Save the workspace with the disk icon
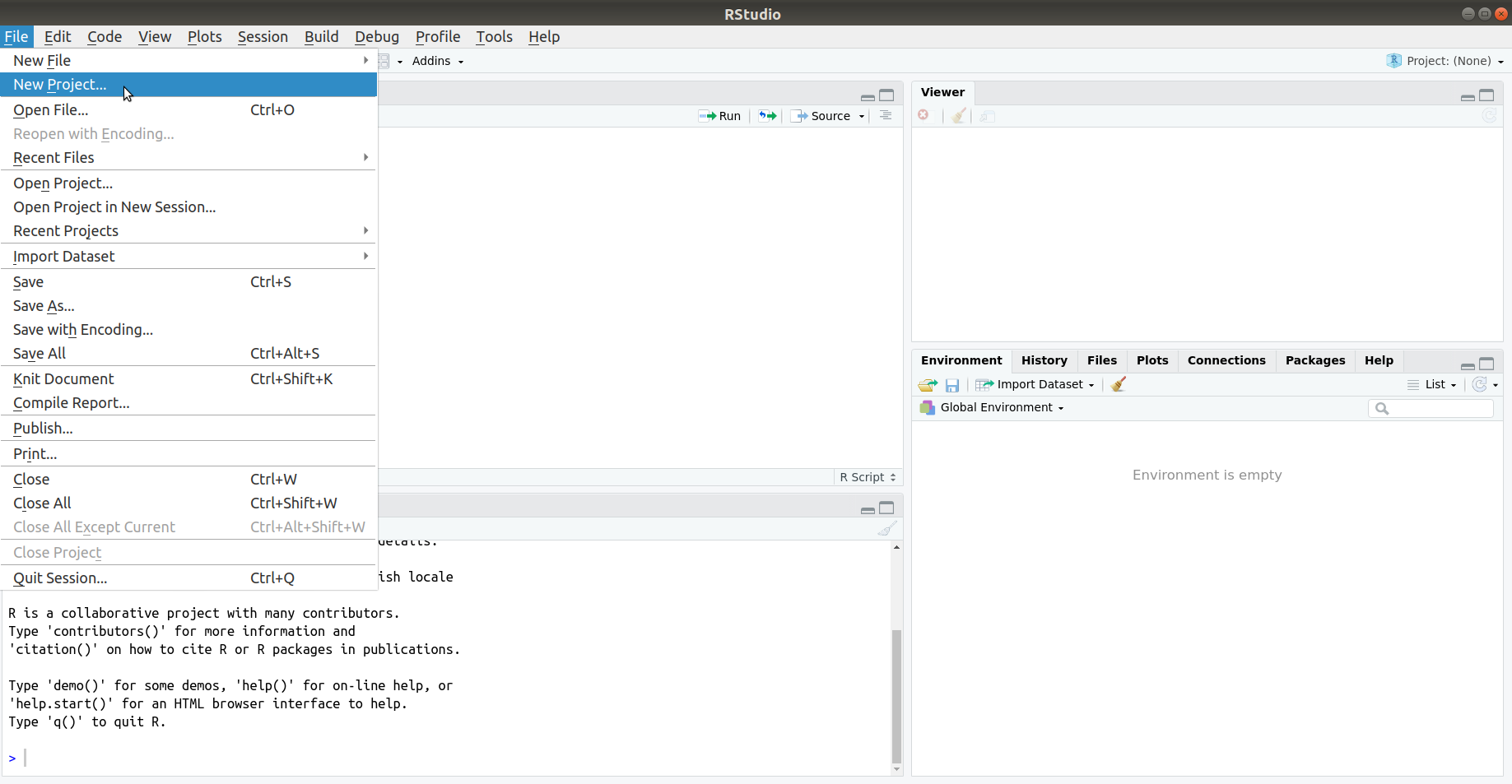Screen dimensions: 1512x784 [952, 384]
